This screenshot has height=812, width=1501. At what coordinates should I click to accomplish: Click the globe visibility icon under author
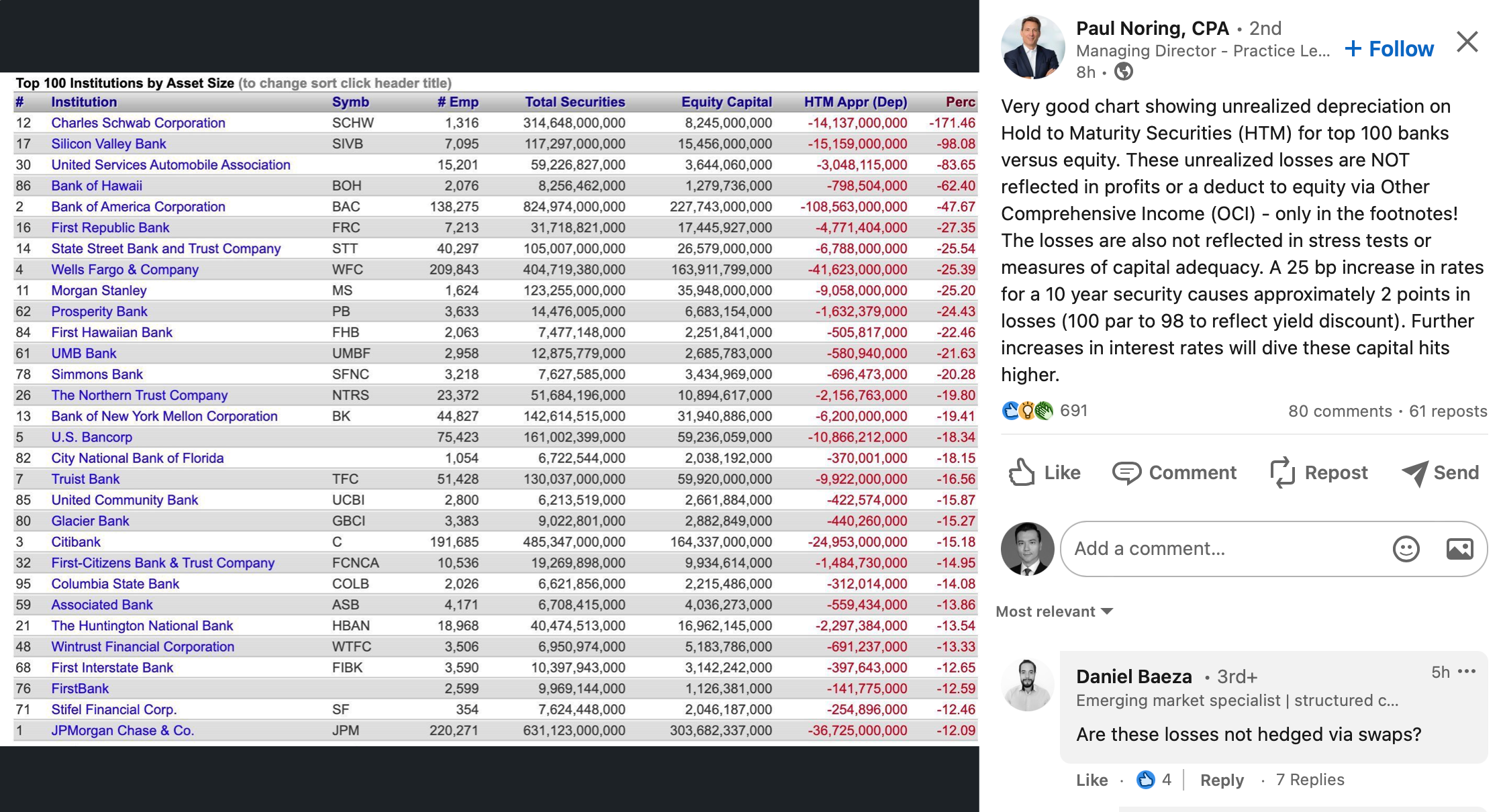point(1124,72)
